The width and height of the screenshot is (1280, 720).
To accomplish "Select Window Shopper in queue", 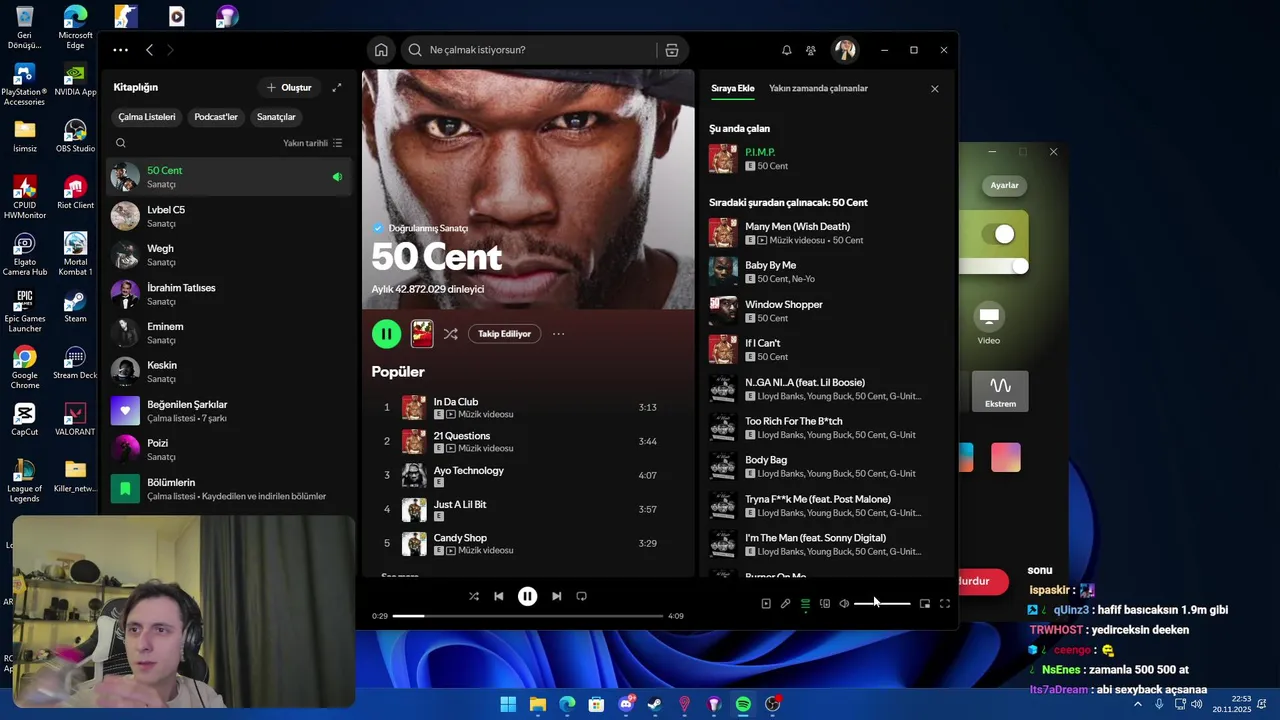I will [826, 311].
